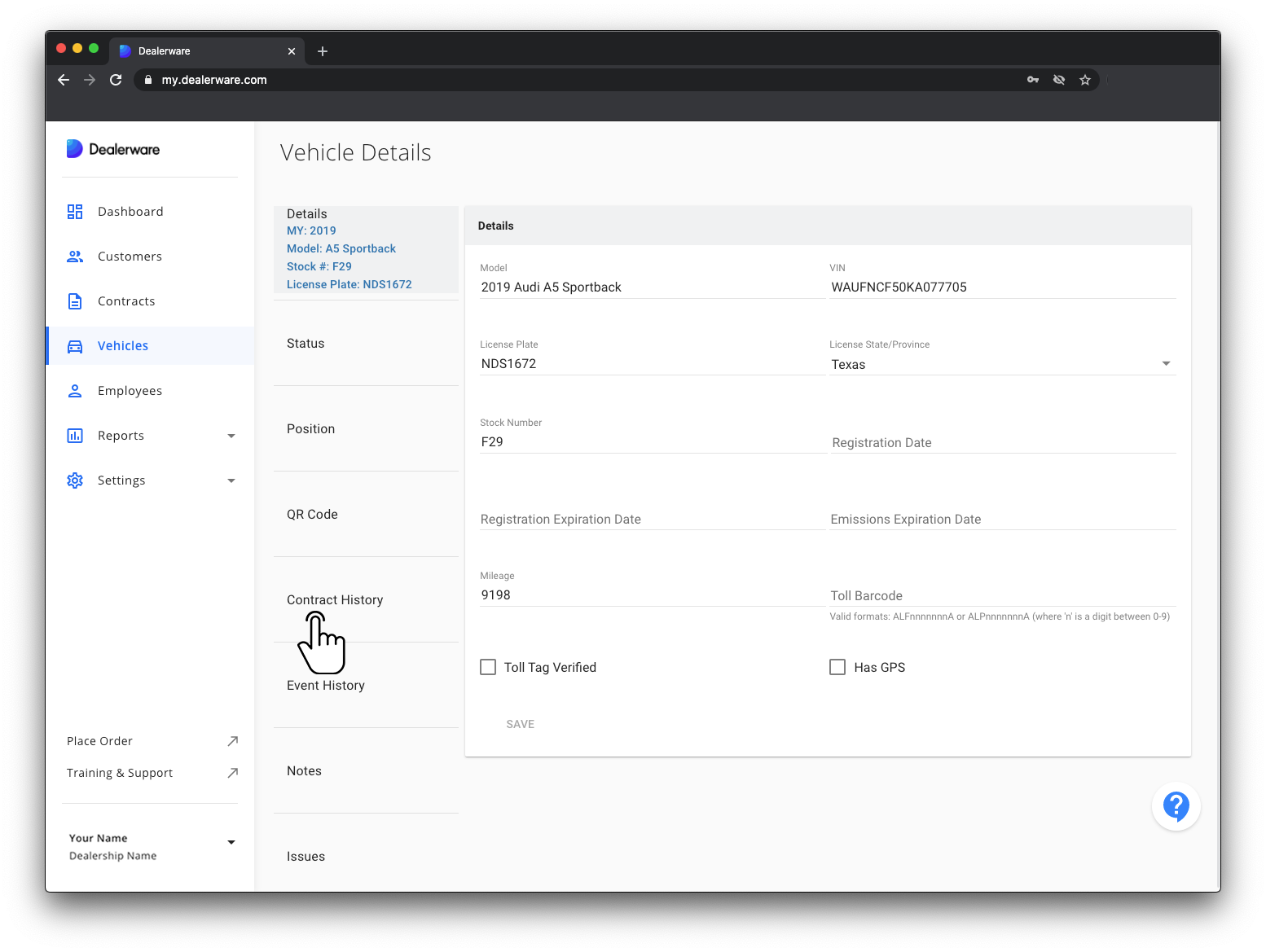Open Employees in the sidebar
The height and width of the screenshot is (952, 1266).
pos(150,391)
